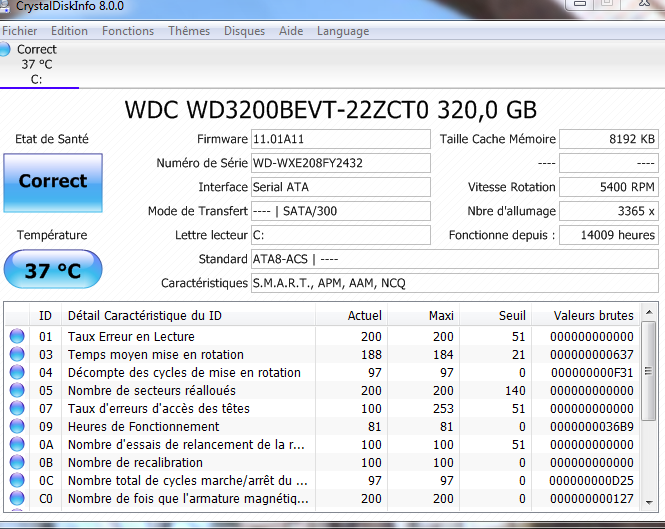This screenshot has width=665, height=529.
Task: Click status orb for row C0 armature magnétique
Action: (x=17, y=498)
